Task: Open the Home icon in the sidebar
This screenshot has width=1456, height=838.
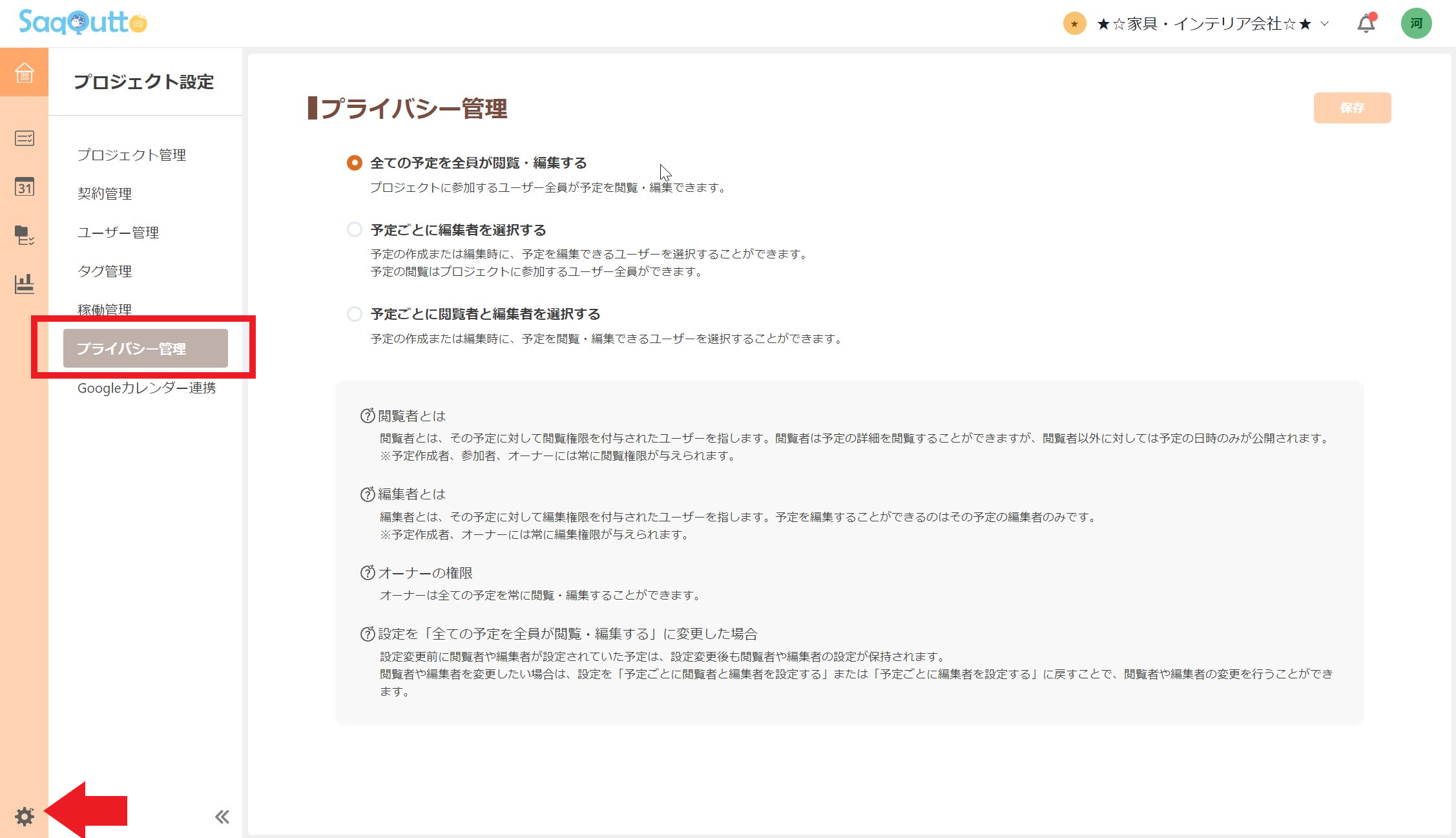Action: pyautogui.click(x=24, y=73)
